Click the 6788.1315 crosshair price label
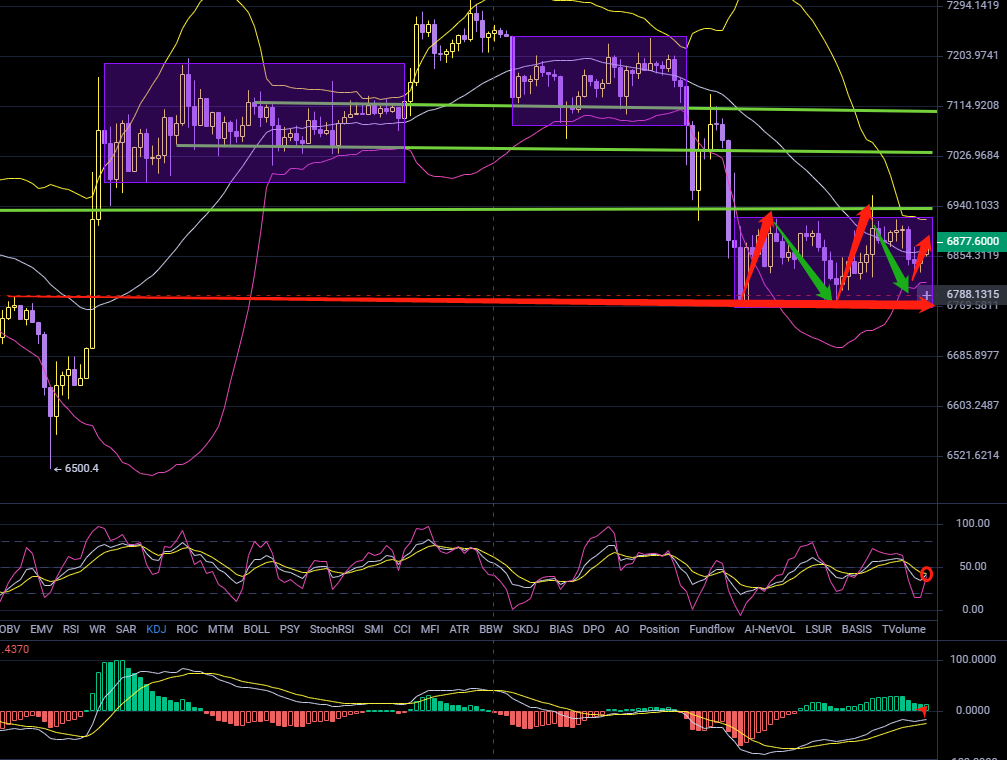This screenshot has height=760, width=1007. click(972, 295)
